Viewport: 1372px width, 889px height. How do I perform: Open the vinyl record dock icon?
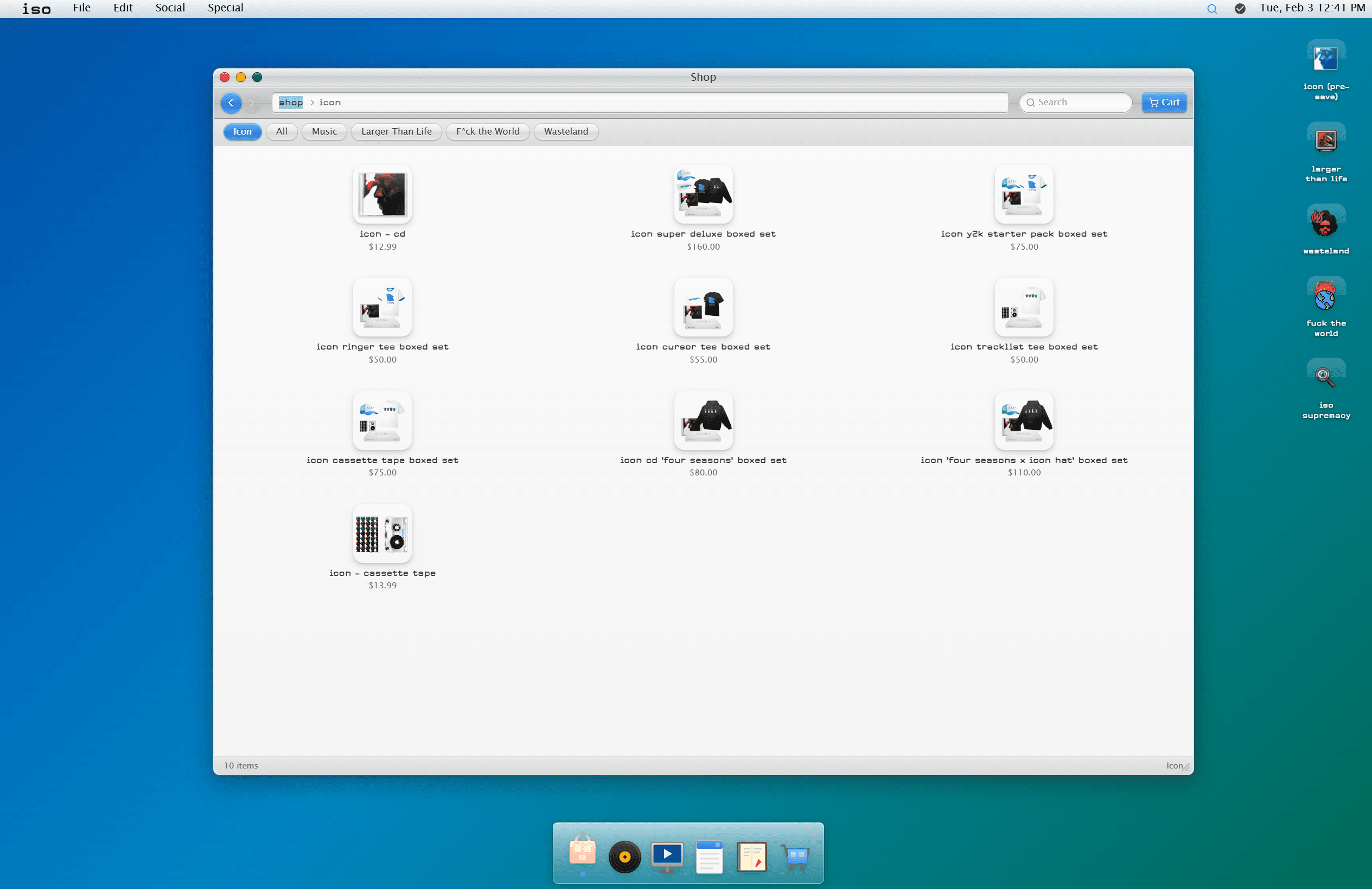[x=624, y=856]
